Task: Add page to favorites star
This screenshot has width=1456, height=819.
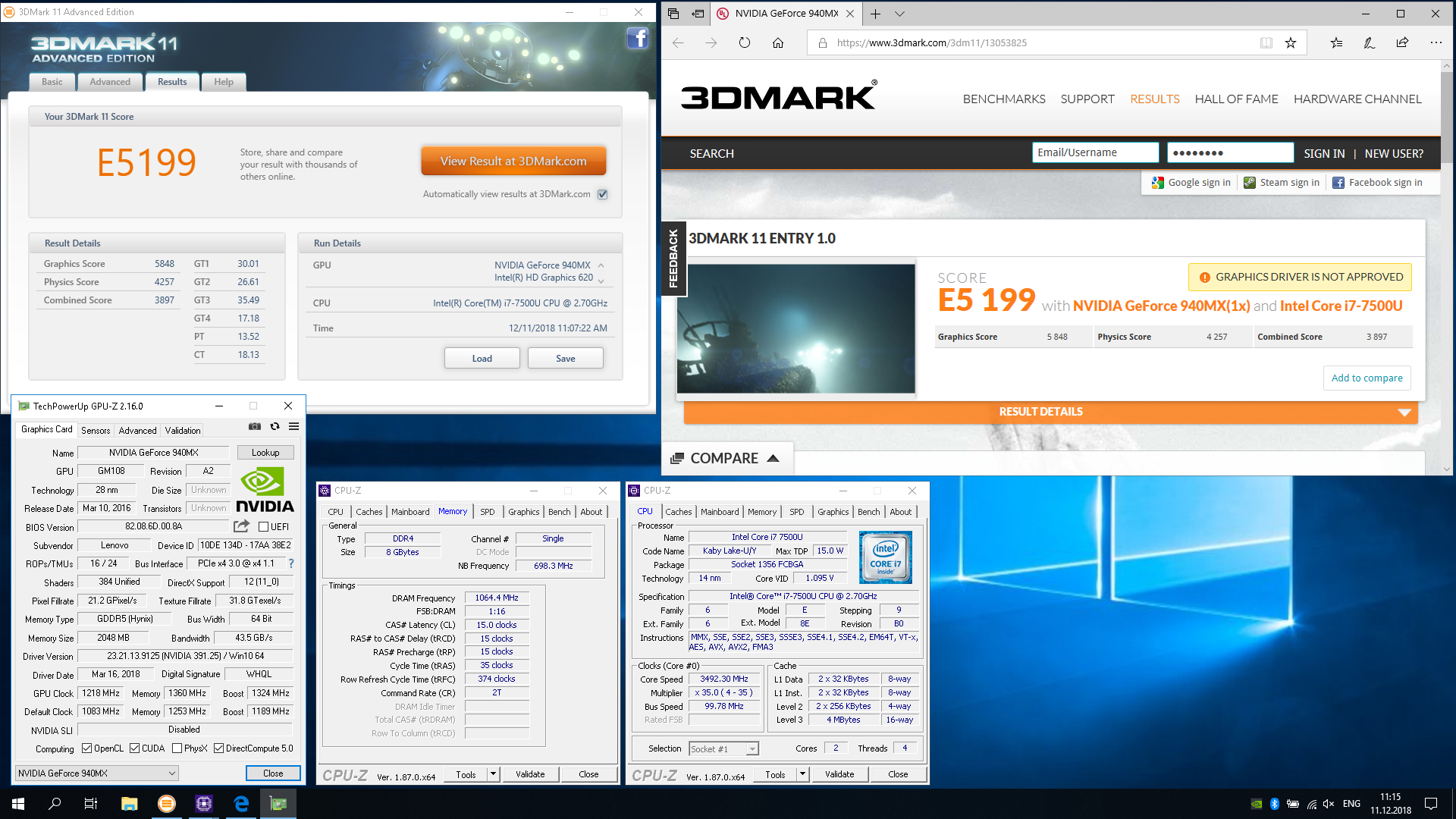Action: [1291, 42]
